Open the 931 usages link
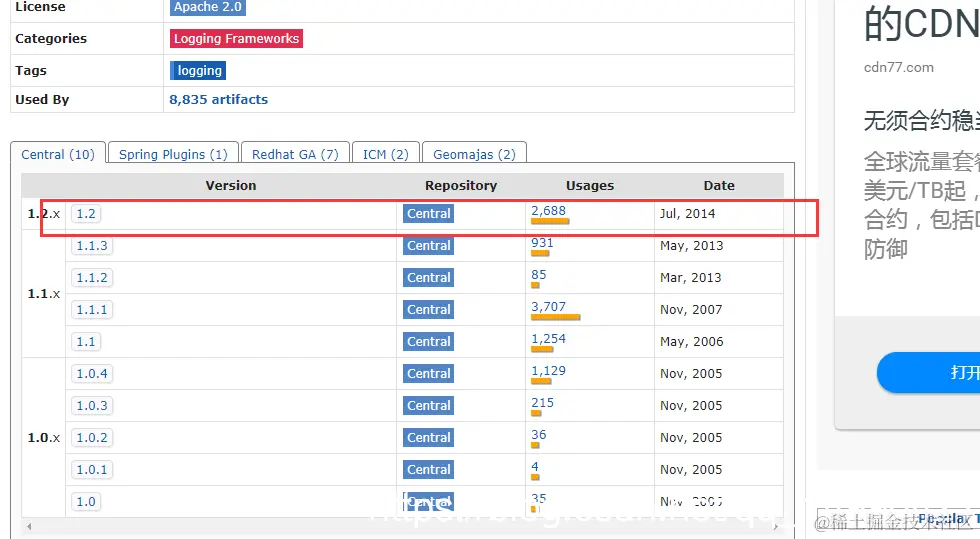 click(x=542, y=243)
